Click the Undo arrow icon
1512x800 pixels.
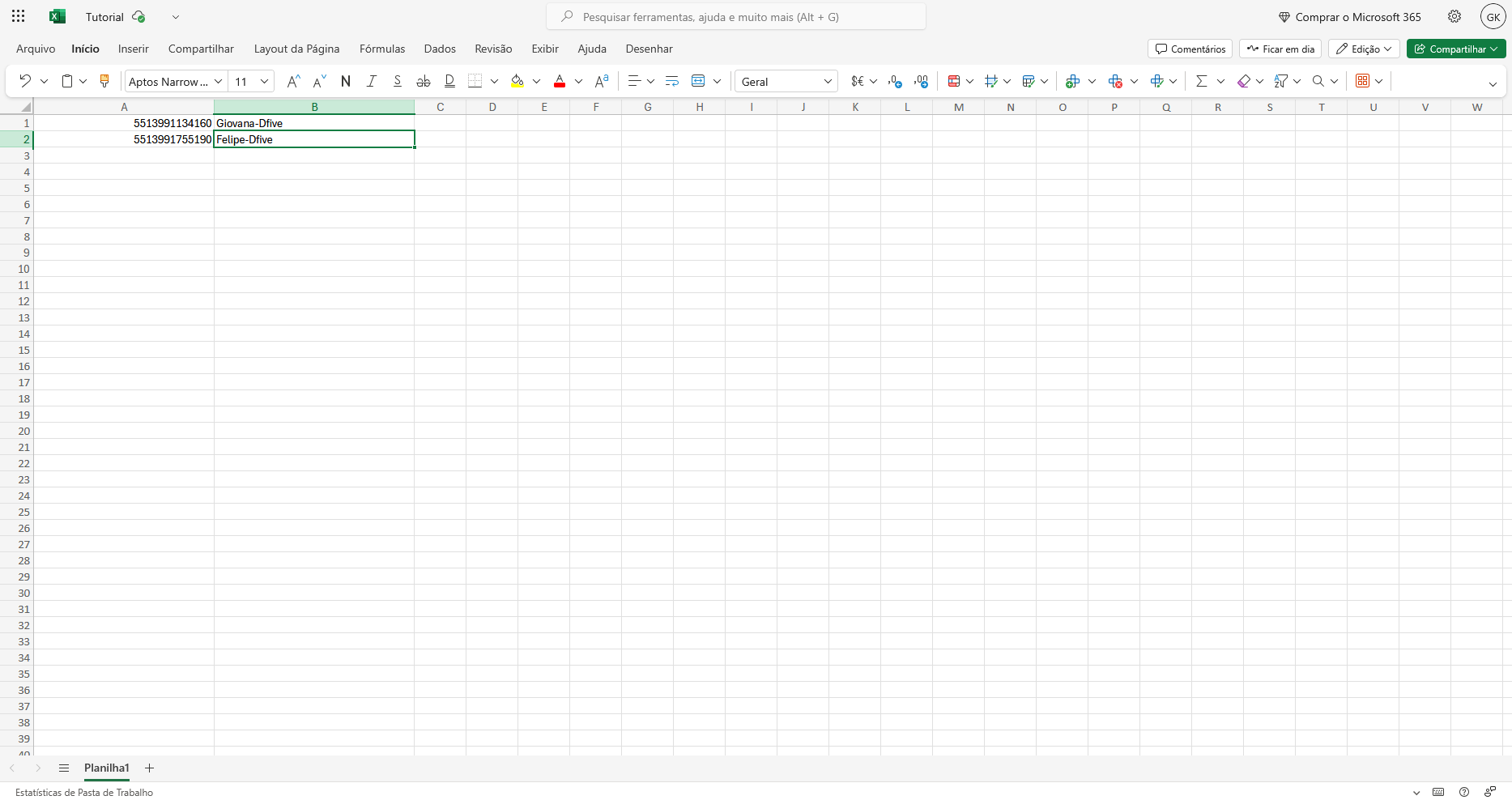point(25,81)
